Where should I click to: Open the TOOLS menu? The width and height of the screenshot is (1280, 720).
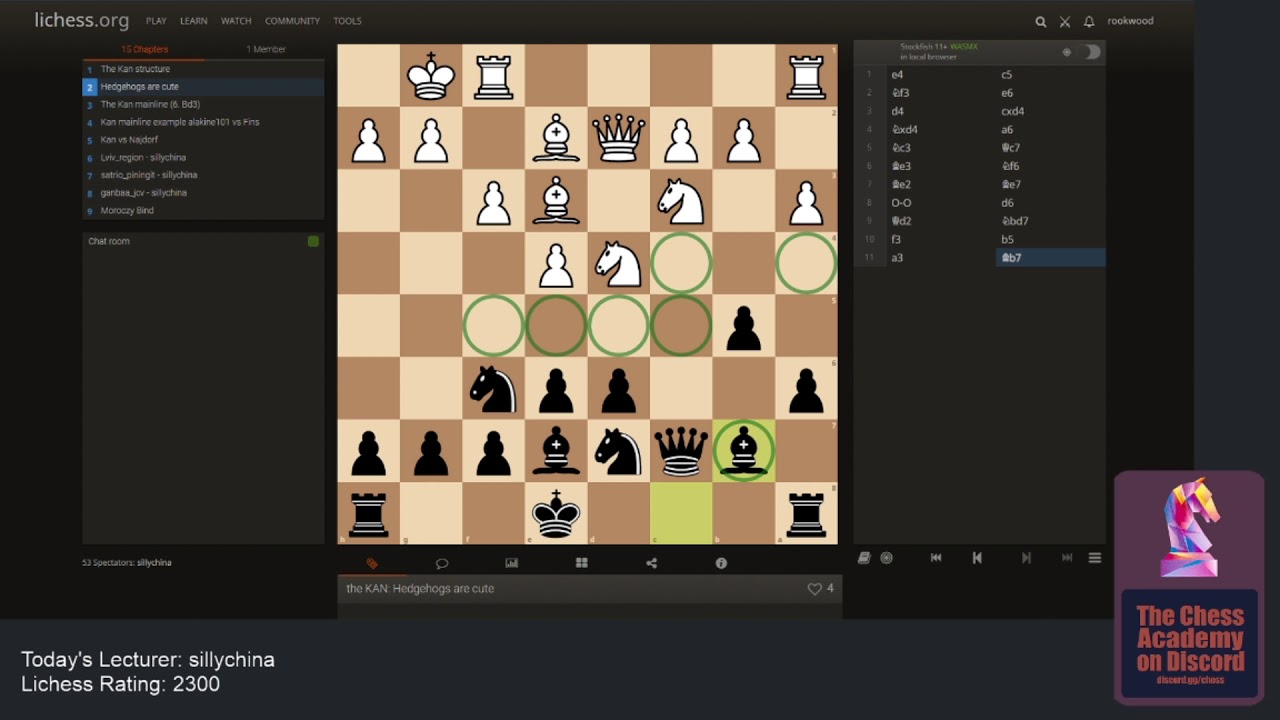coord(347,21)
